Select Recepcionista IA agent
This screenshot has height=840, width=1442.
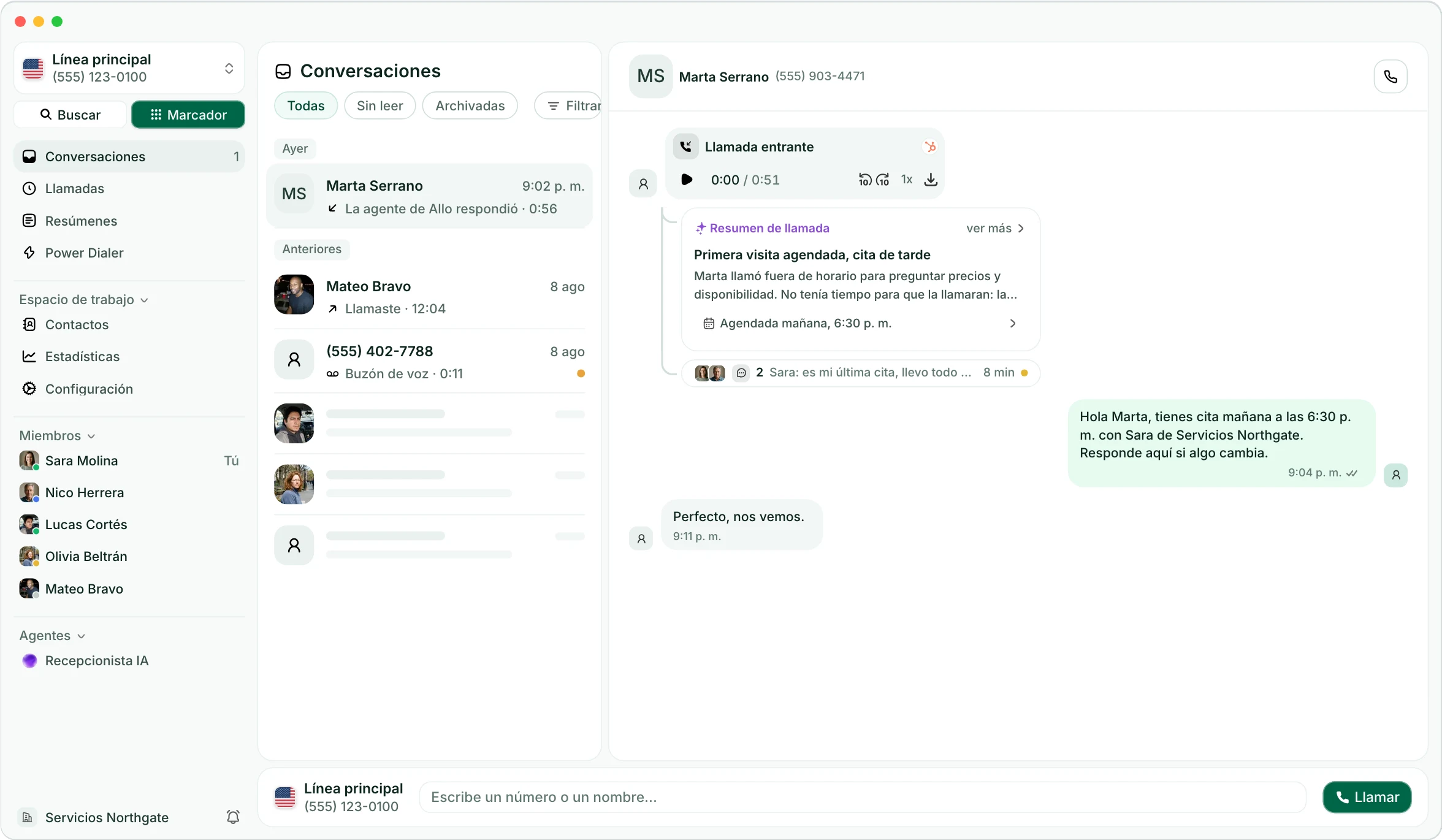[x=129, y=660]
